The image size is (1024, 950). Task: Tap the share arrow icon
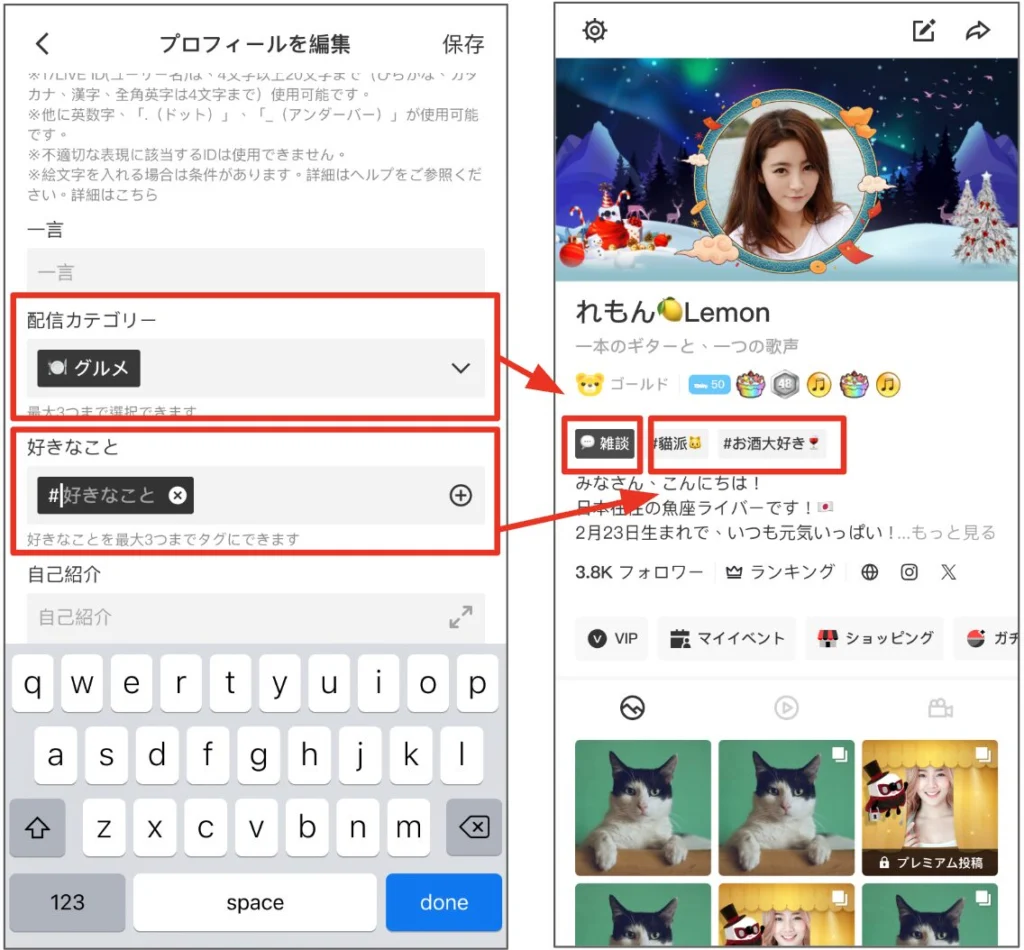tap(978, 30)
